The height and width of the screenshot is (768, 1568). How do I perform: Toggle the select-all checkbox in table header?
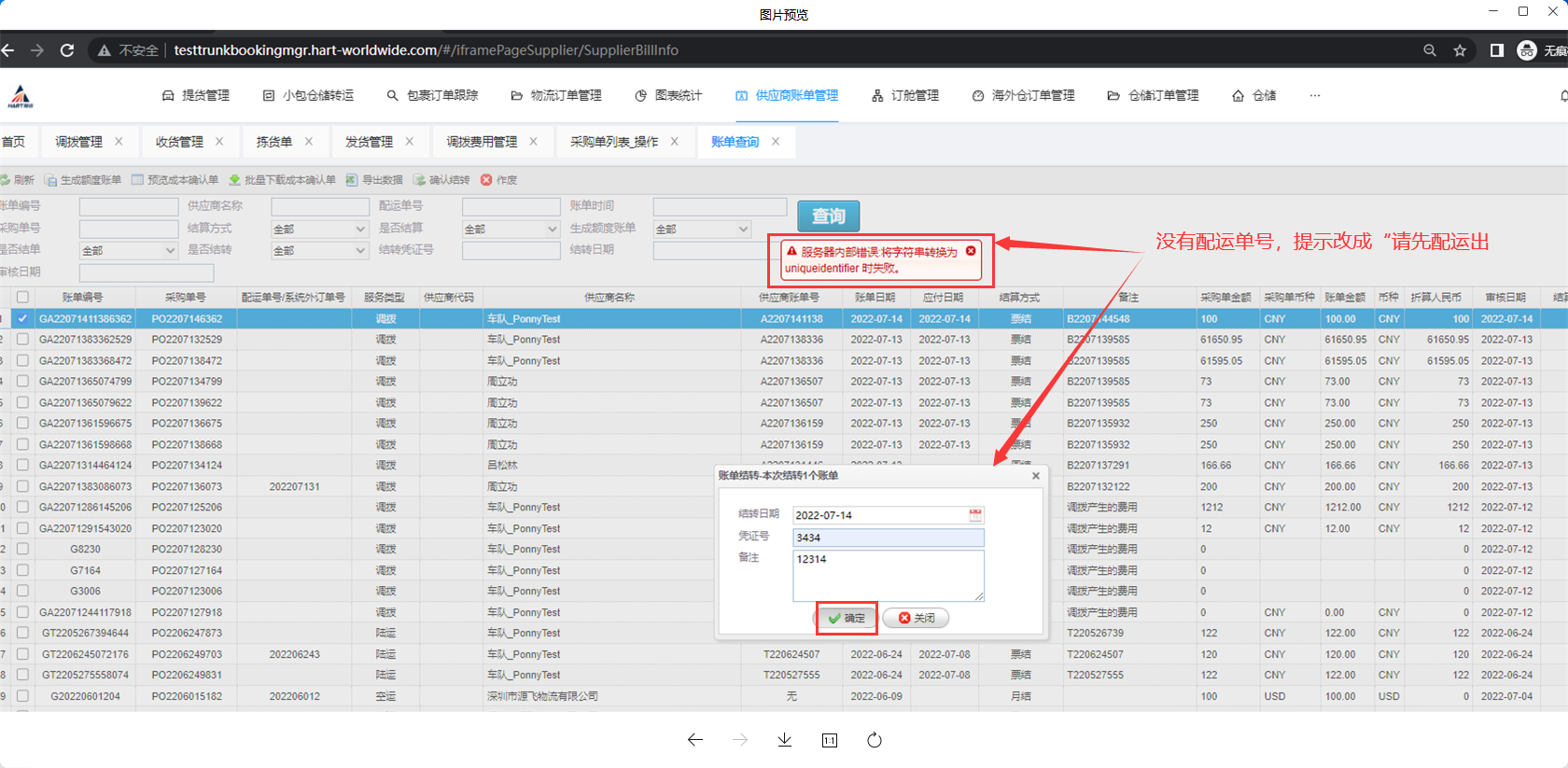click(x=22, y=298)
